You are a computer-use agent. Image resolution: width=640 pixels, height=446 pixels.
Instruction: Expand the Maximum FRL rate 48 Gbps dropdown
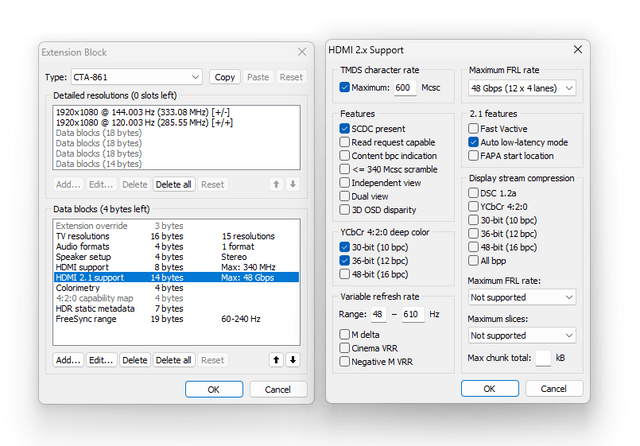[x=522, y=88]
